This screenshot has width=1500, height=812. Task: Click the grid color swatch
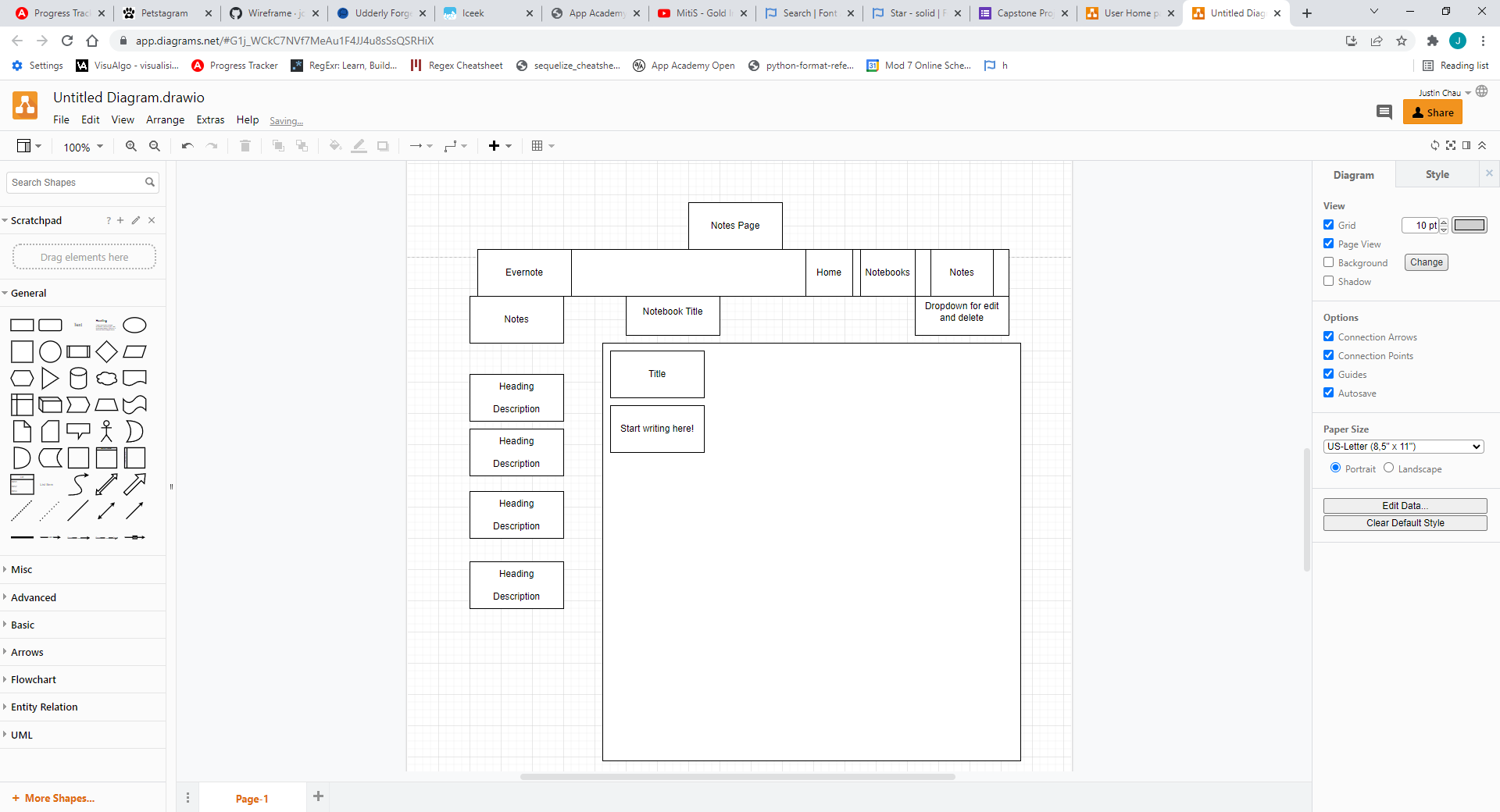(x=1470, y=225)
